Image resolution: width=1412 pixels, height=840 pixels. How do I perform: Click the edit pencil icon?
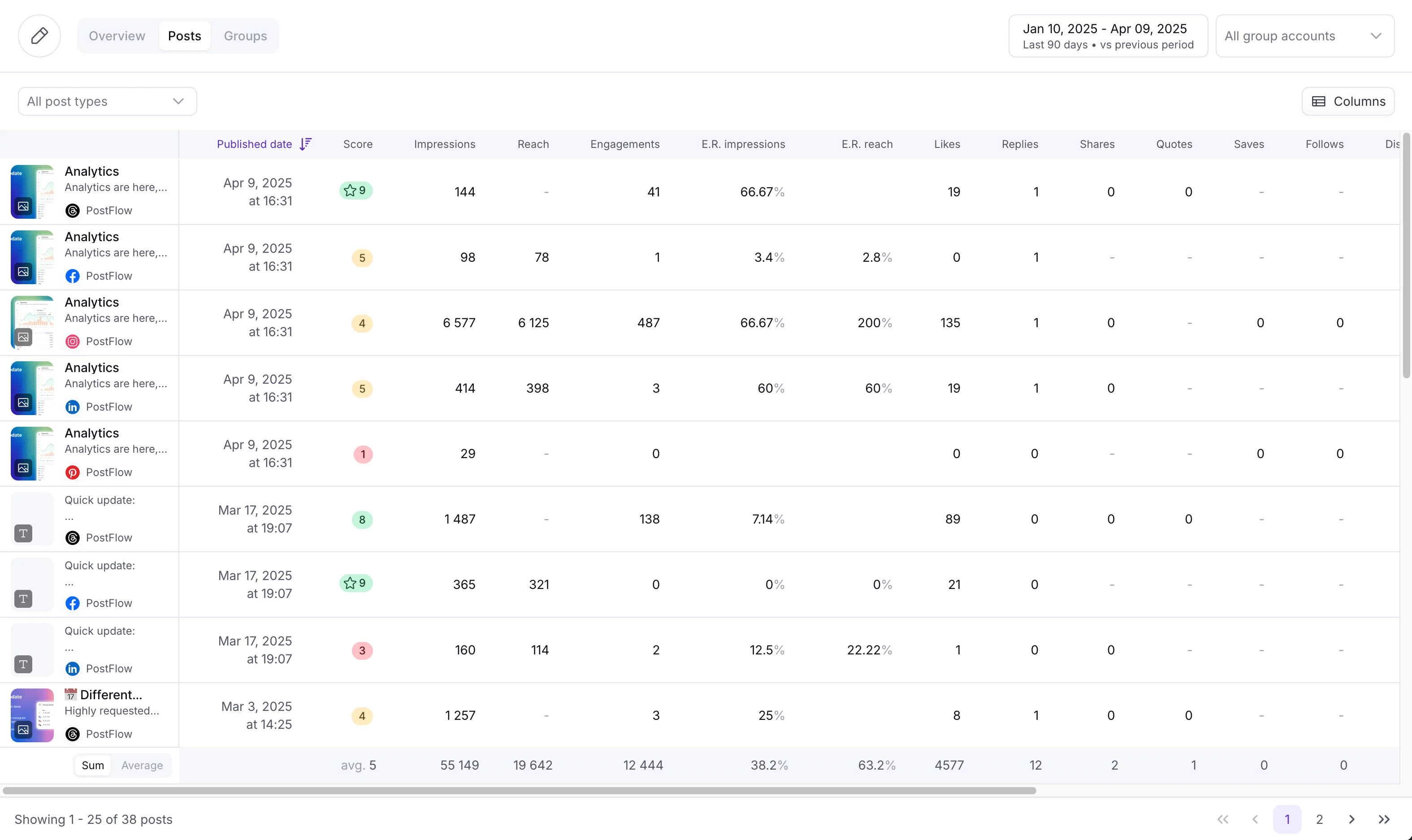39,36
